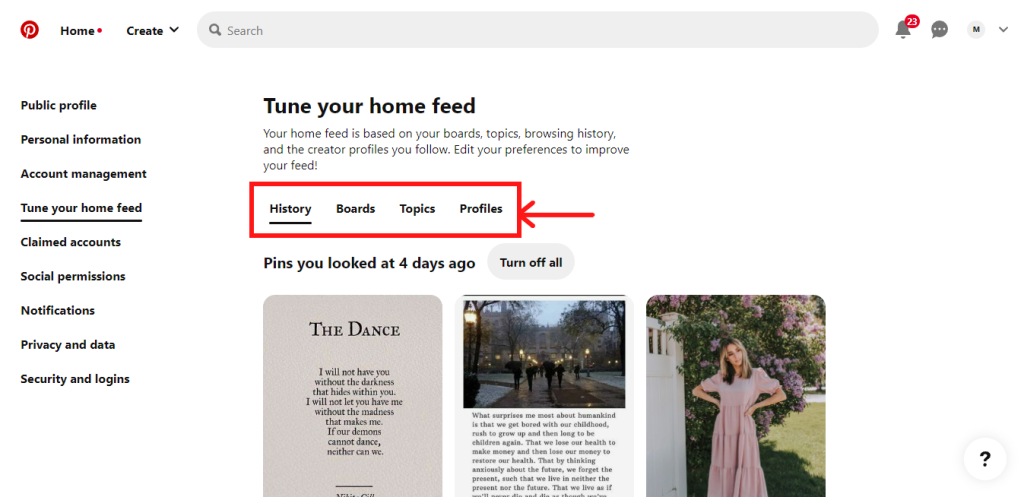Click the search magnifier icon
This screenshot has height=497, width=1024.
[215, 30]
